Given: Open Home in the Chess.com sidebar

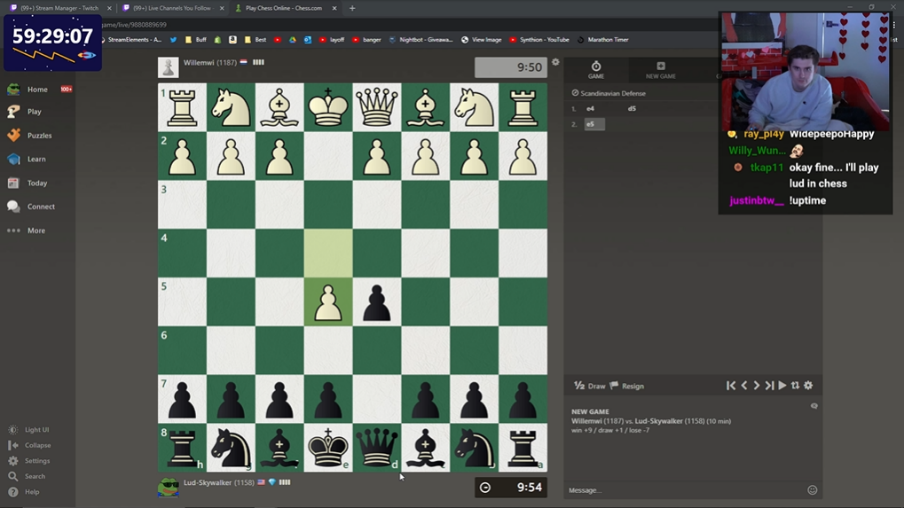Looking at the screenshot, I should pyautogui.click(x=37, y=89).
